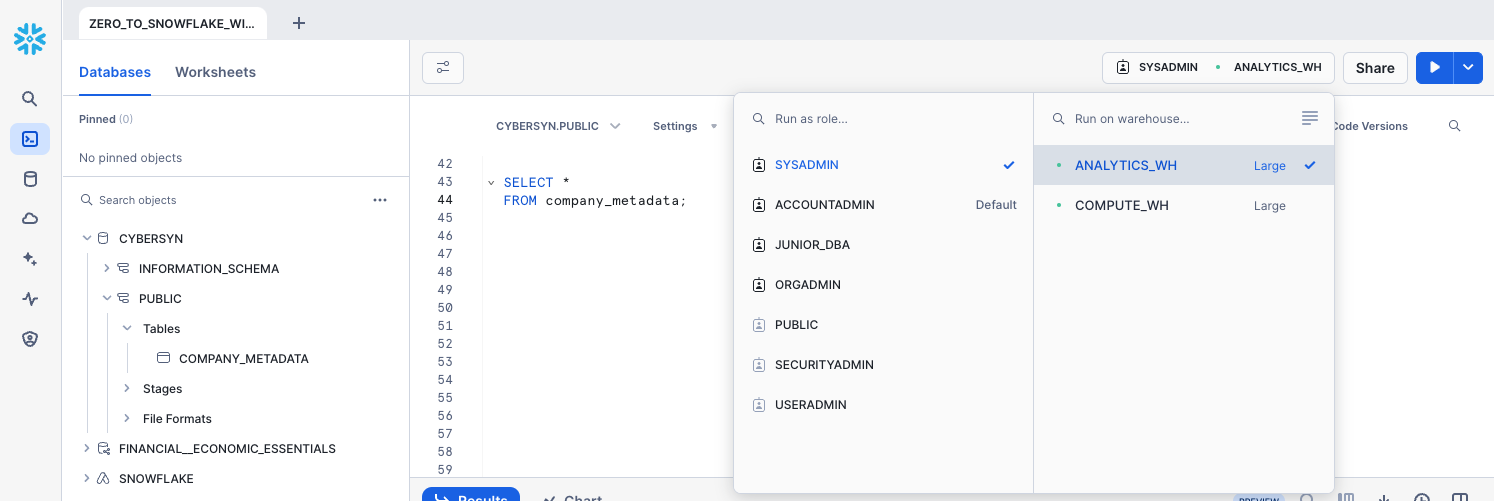The image size is (1494, 501).
Task: Select the SECURITYADMIN role
Action: point(883,365)
